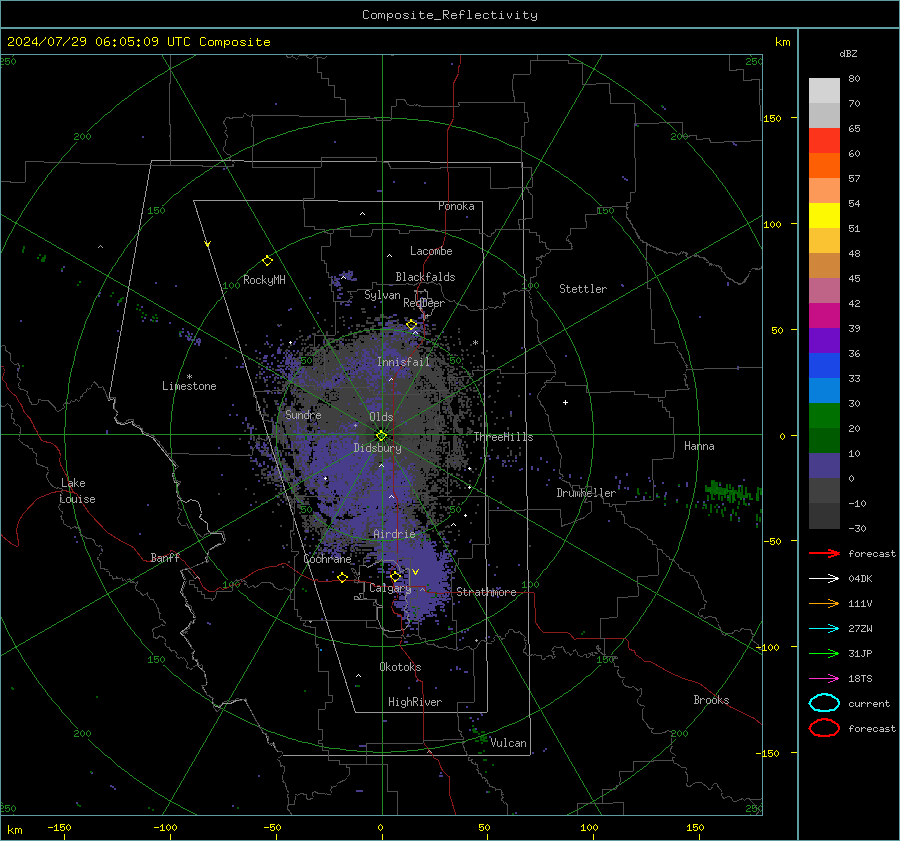Click the Sylvan label
The width and height of the screenshot is (900, 841).
pyautogui.click(x=382, y=295)
